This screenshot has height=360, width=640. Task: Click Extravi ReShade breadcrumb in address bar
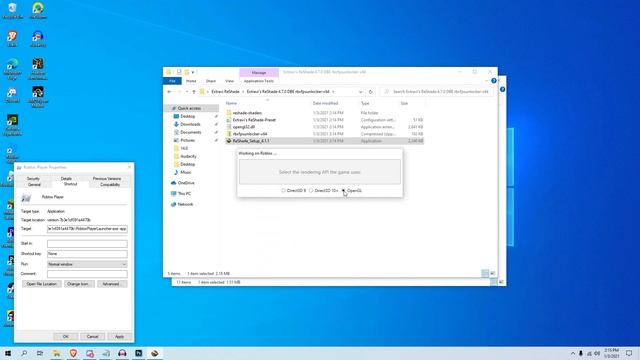[225, 92]
